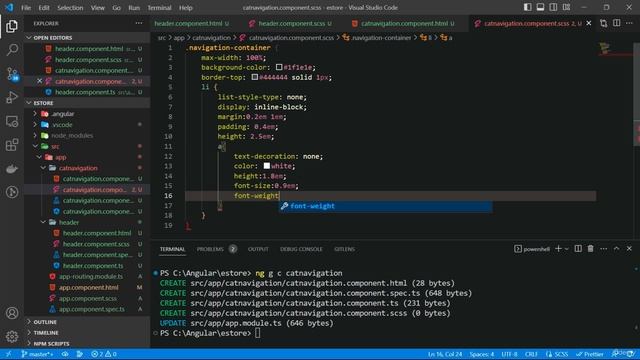Click the new terminal plus icon
640x360 pixels.
point(558,249)
